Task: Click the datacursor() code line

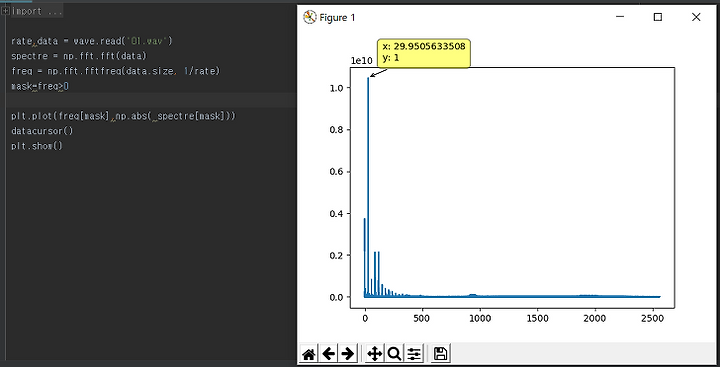Action: pyautogui.click(x=42, y=131)
